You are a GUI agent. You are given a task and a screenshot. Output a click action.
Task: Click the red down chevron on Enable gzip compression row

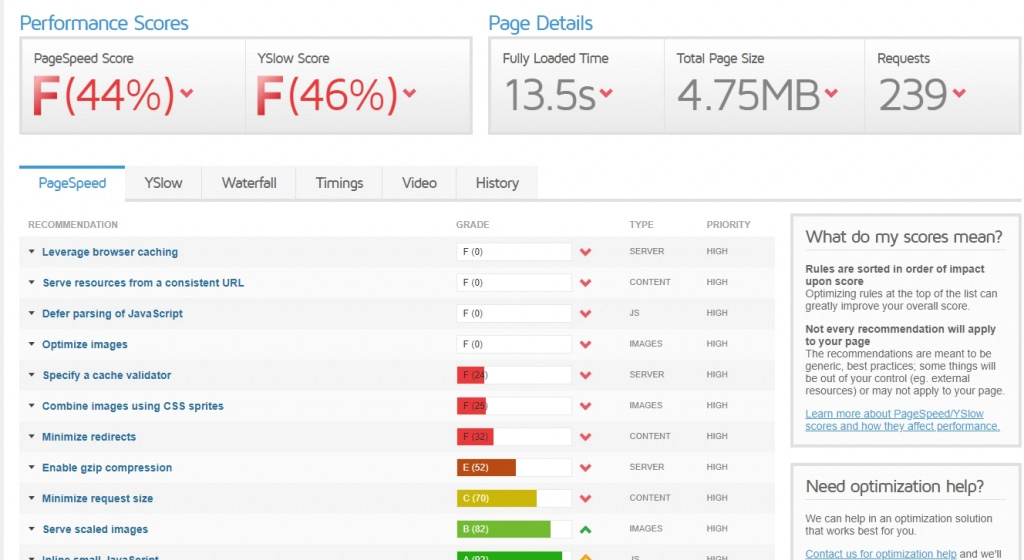[x=585, y=467]
